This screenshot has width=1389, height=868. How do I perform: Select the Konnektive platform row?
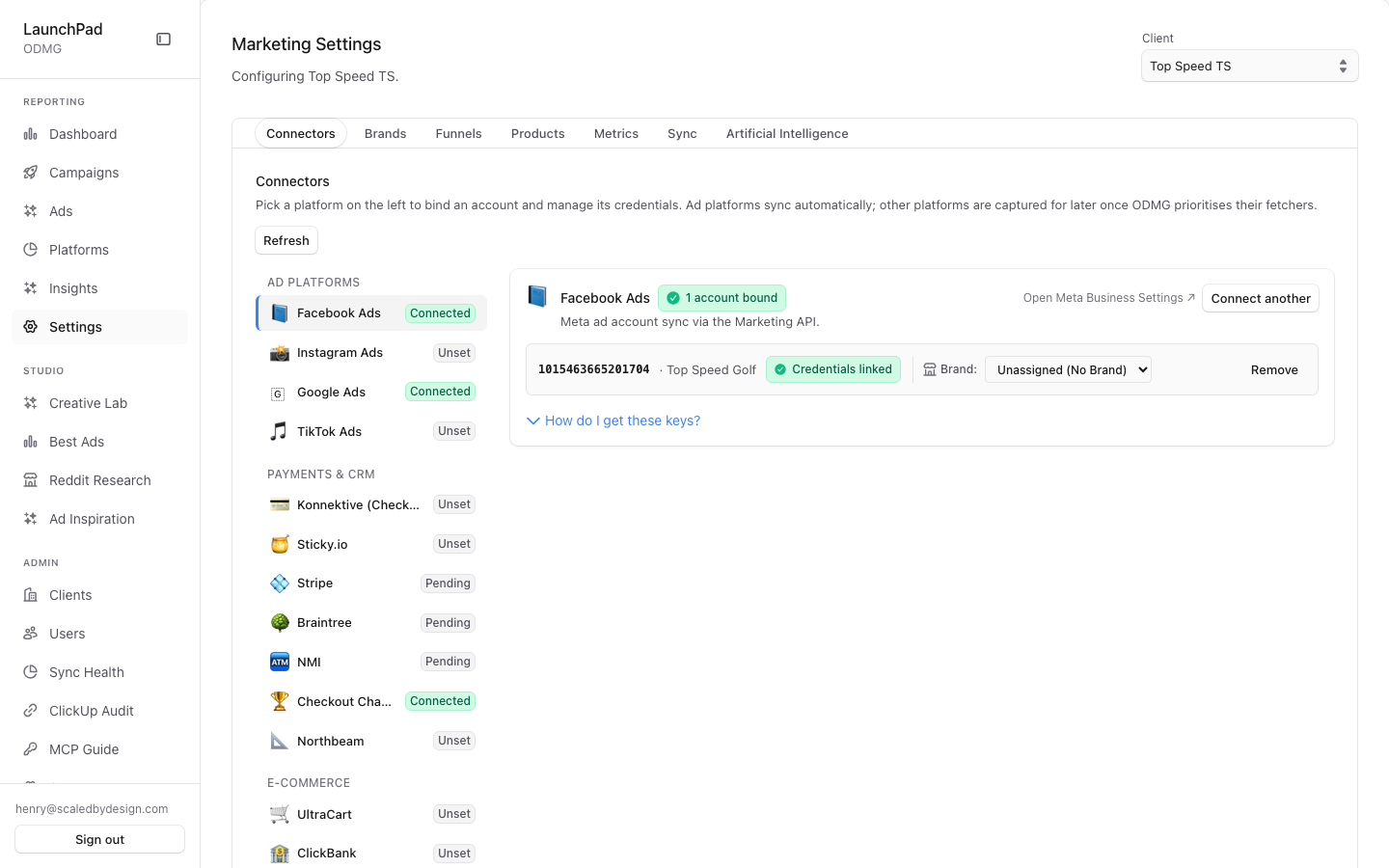pyautogui.click(x=372, y=504)
